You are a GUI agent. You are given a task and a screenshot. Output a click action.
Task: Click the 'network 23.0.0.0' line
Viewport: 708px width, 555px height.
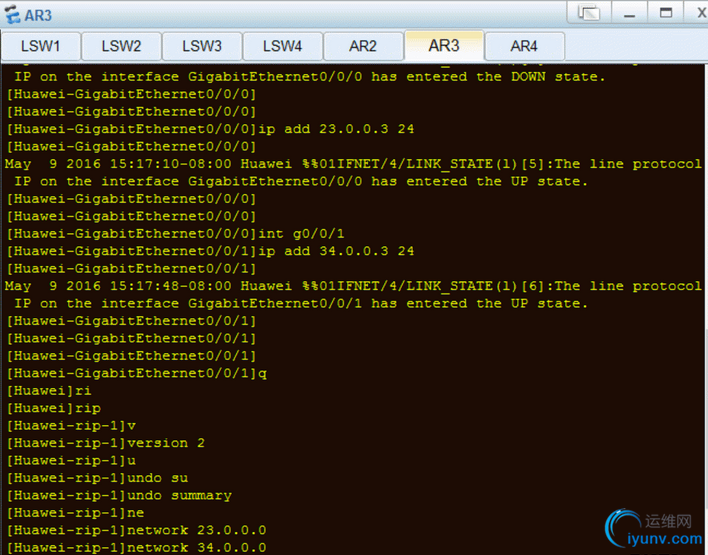[x=136, y=530]
